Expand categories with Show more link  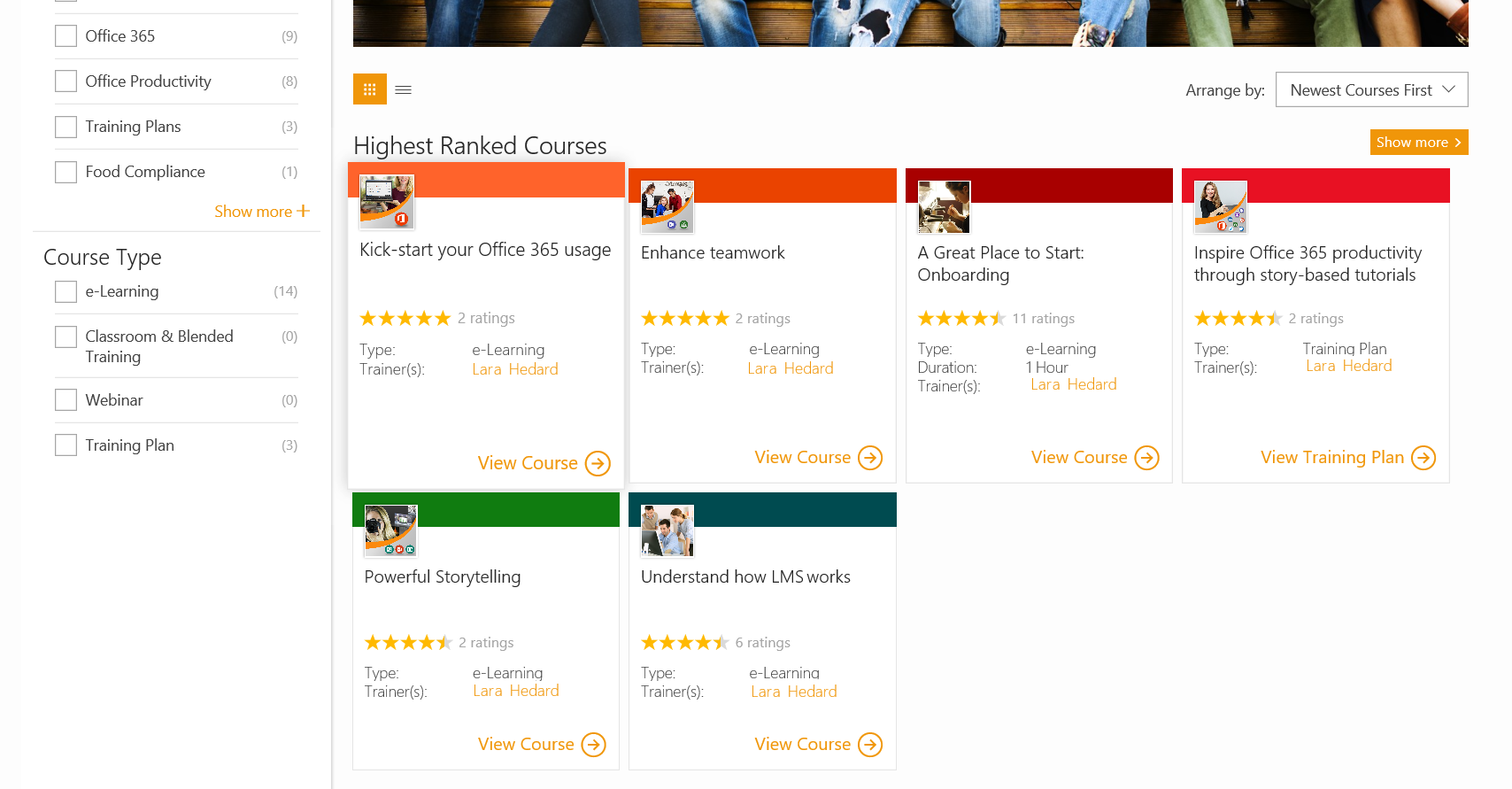coord(253,212)
